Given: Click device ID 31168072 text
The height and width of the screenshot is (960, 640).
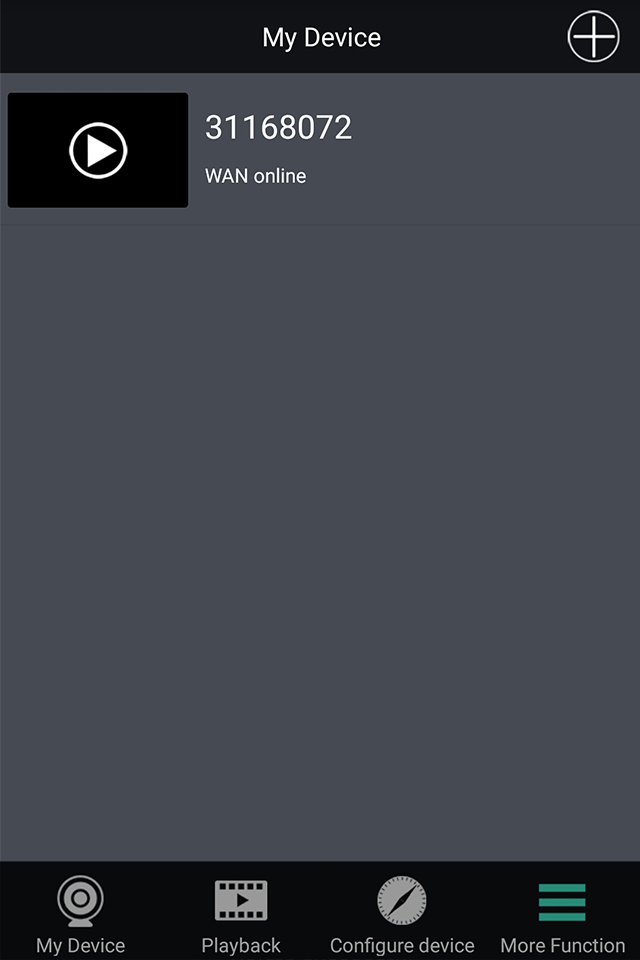Looking at the screenshot, I should click(278, 127).
